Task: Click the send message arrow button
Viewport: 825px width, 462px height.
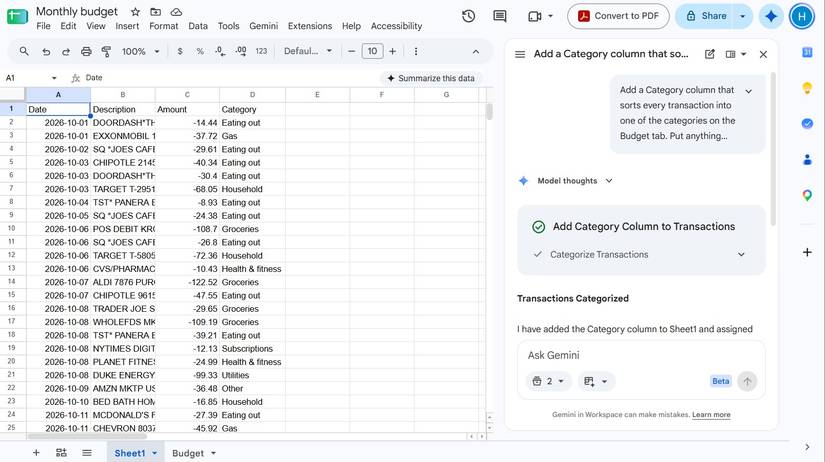Action: 747,381
